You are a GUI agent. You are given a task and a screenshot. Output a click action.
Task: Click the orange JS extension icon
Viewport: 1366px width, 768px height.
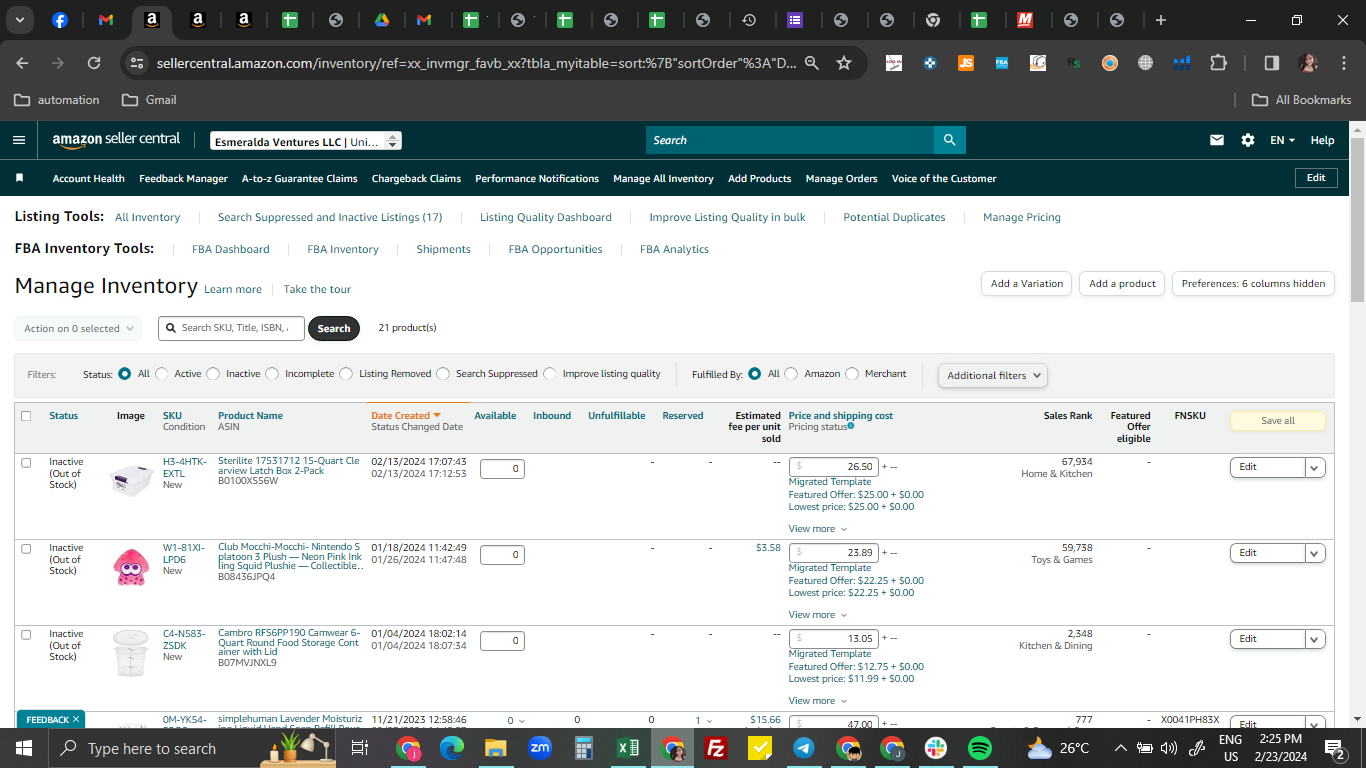coord(966,63)
